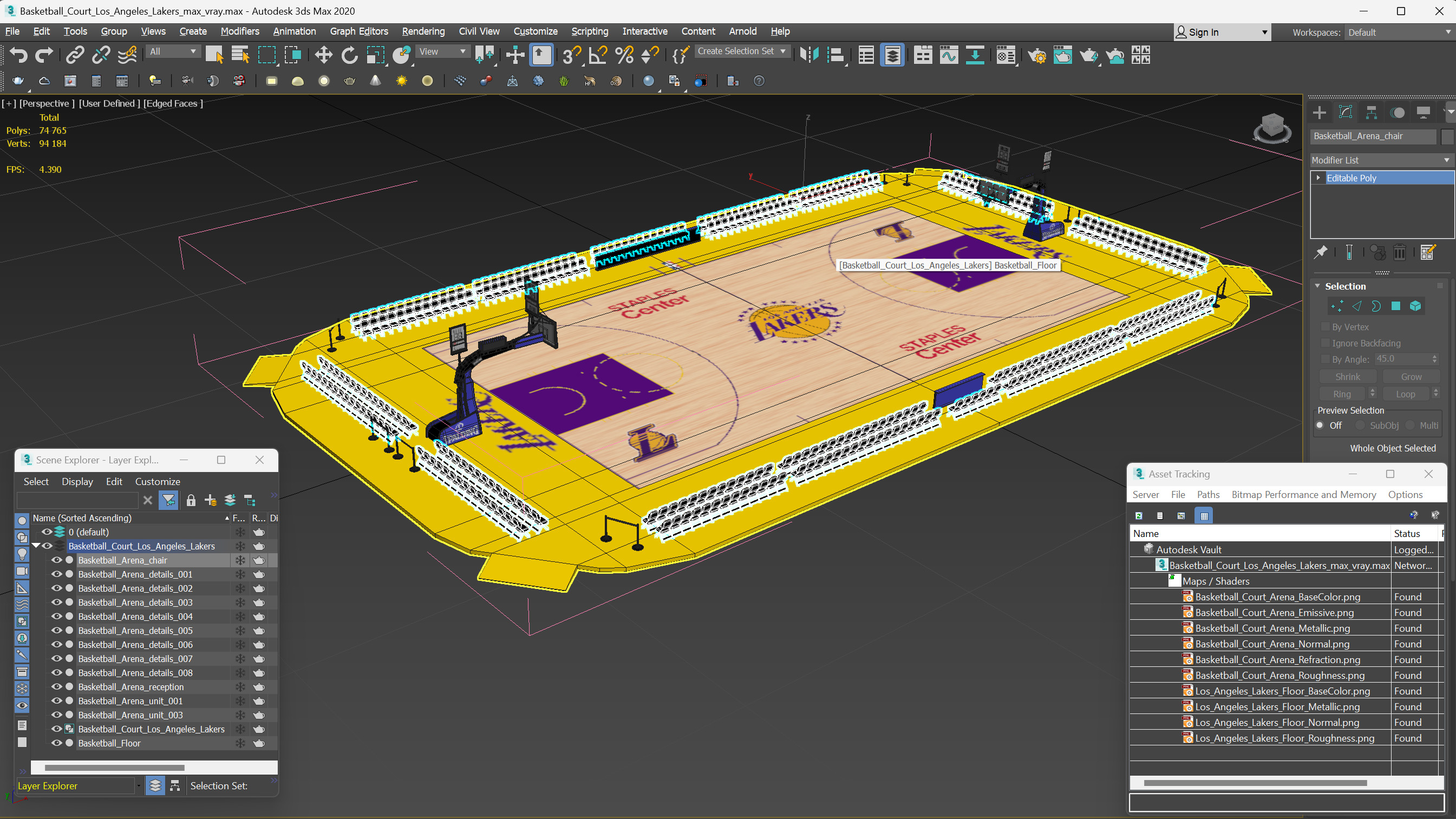
Task: Collapse the Basketball_Court_Los_Angeles_Lakers layer tree
Action: pyautogui.click(x=37, y=546)
